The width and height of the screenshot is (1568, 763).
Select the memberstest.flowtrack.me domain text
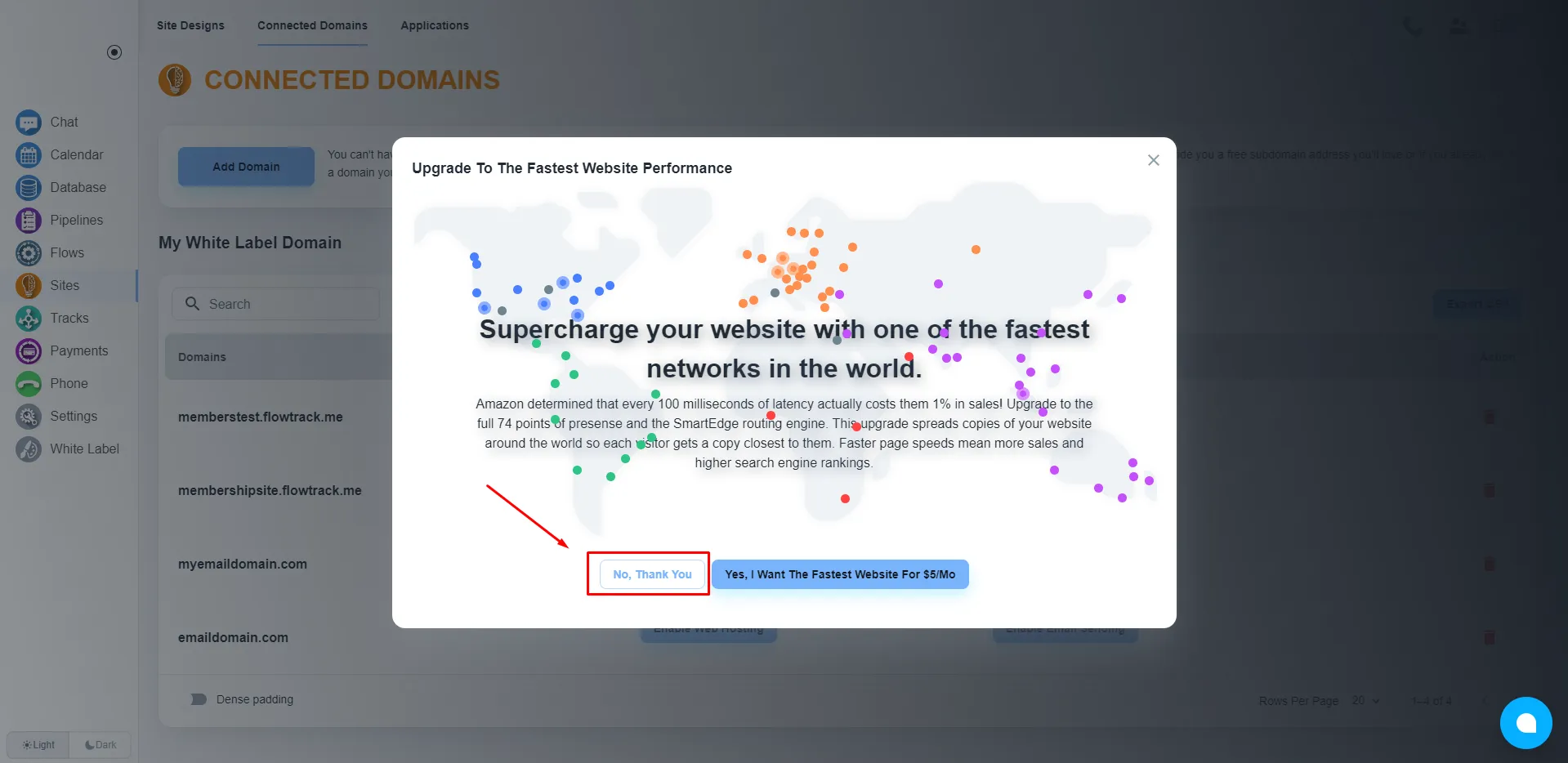[261, 417]
